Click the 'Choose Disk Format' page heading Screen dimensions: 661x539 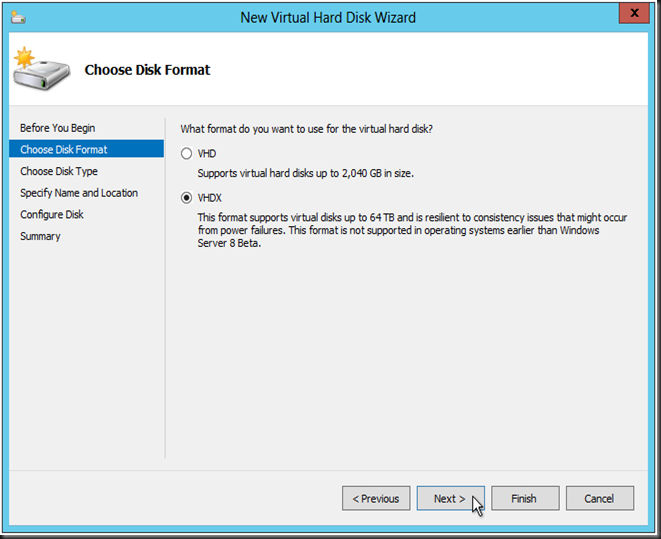pos(147,70)
